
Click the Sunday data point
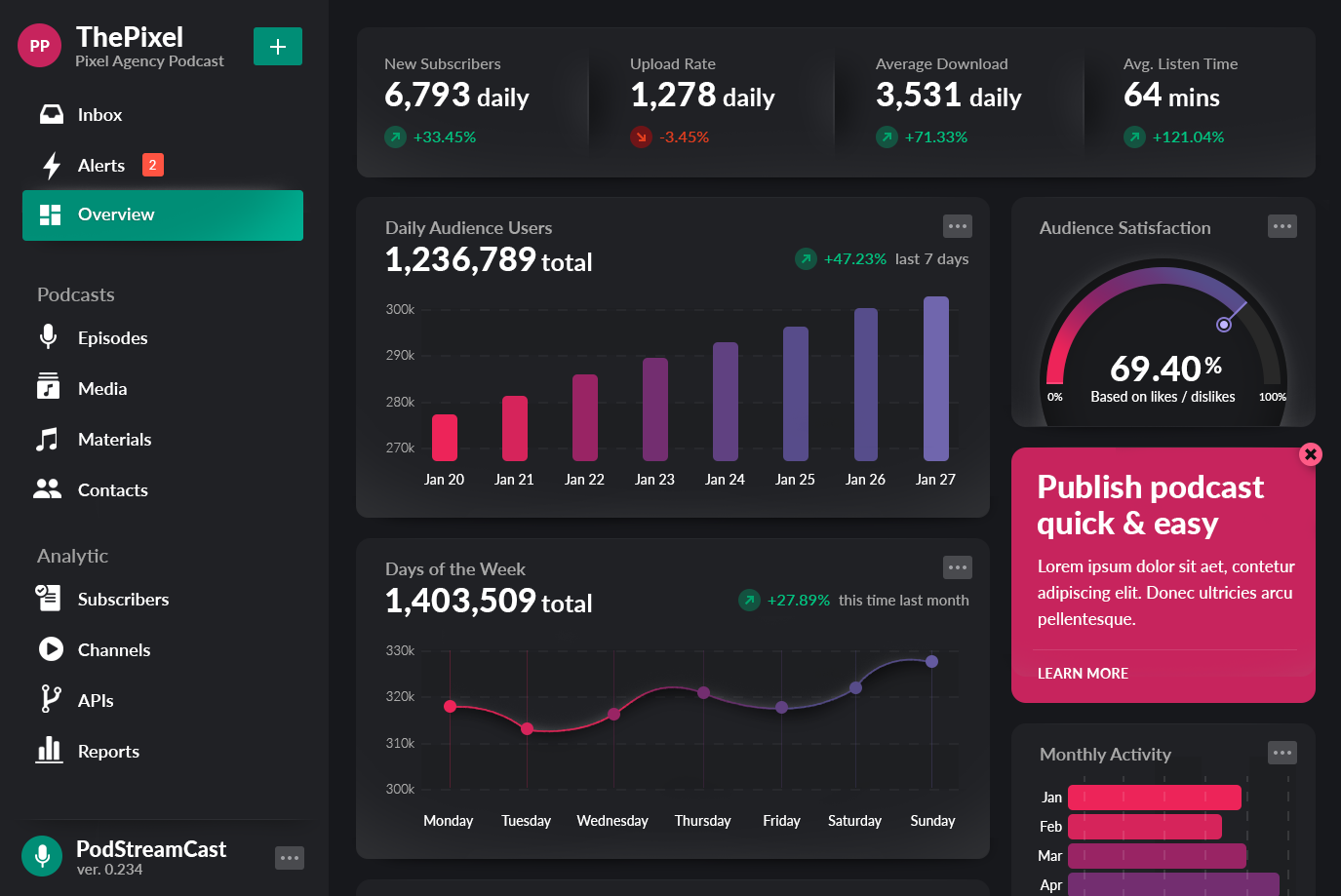(932, 661)
